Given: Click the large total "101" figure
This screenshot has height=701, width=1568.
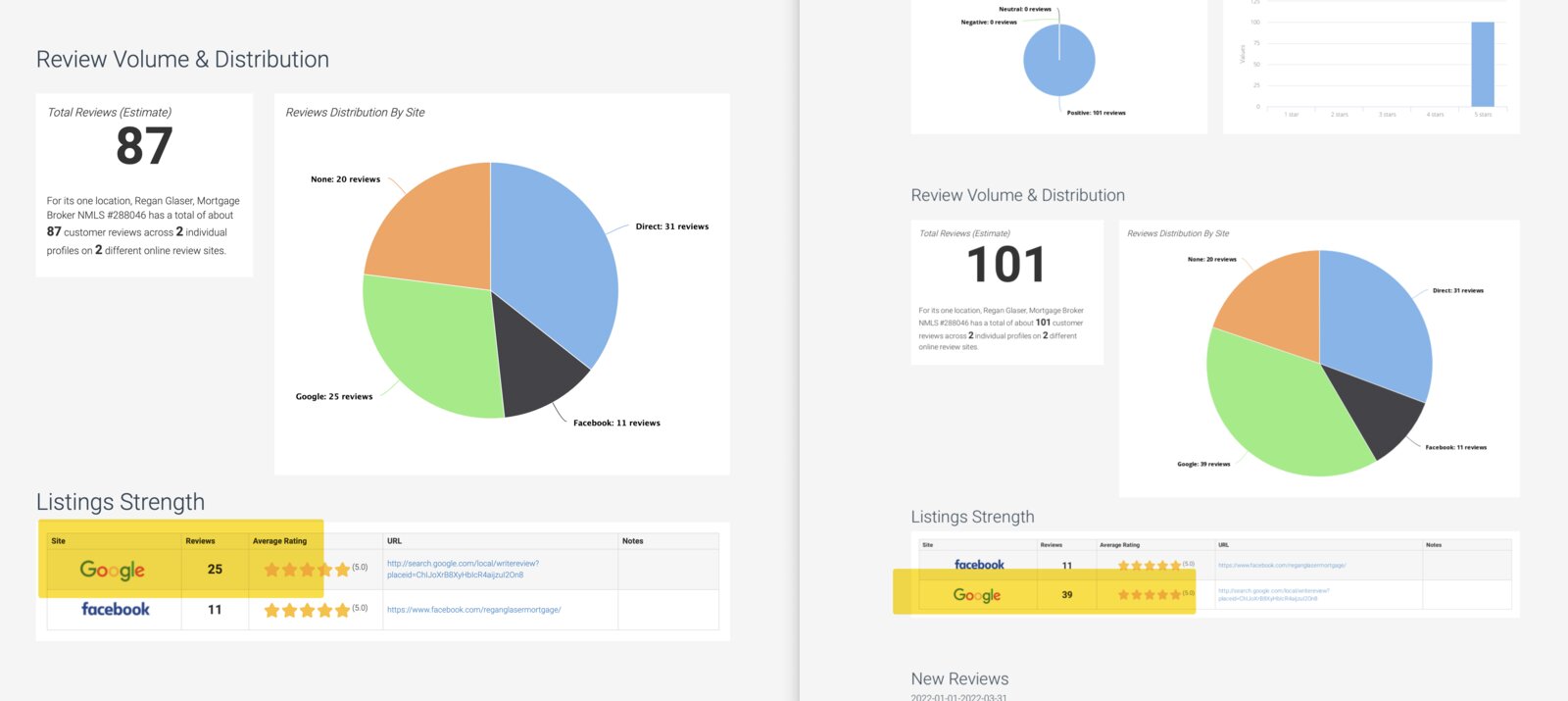Looking at the screenshot, I should coord(1006,265).
